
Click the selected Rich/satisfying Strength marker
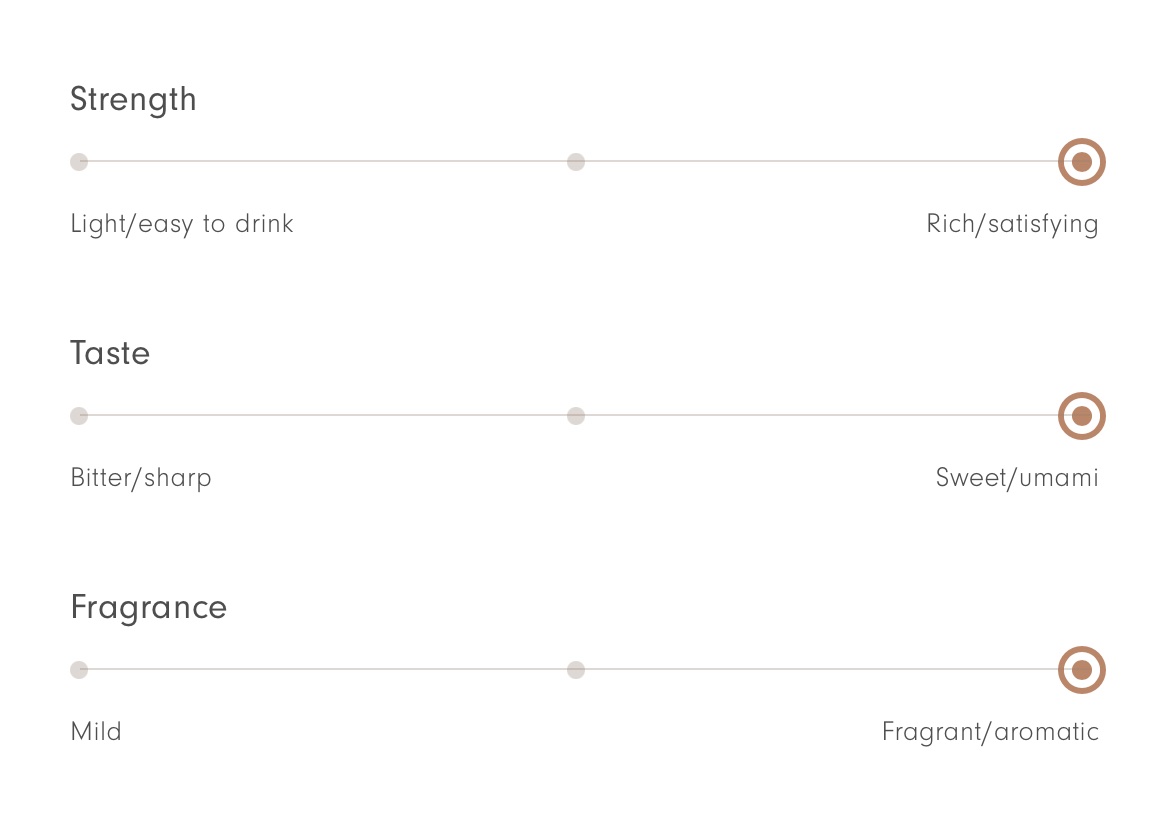[1082, 162]
